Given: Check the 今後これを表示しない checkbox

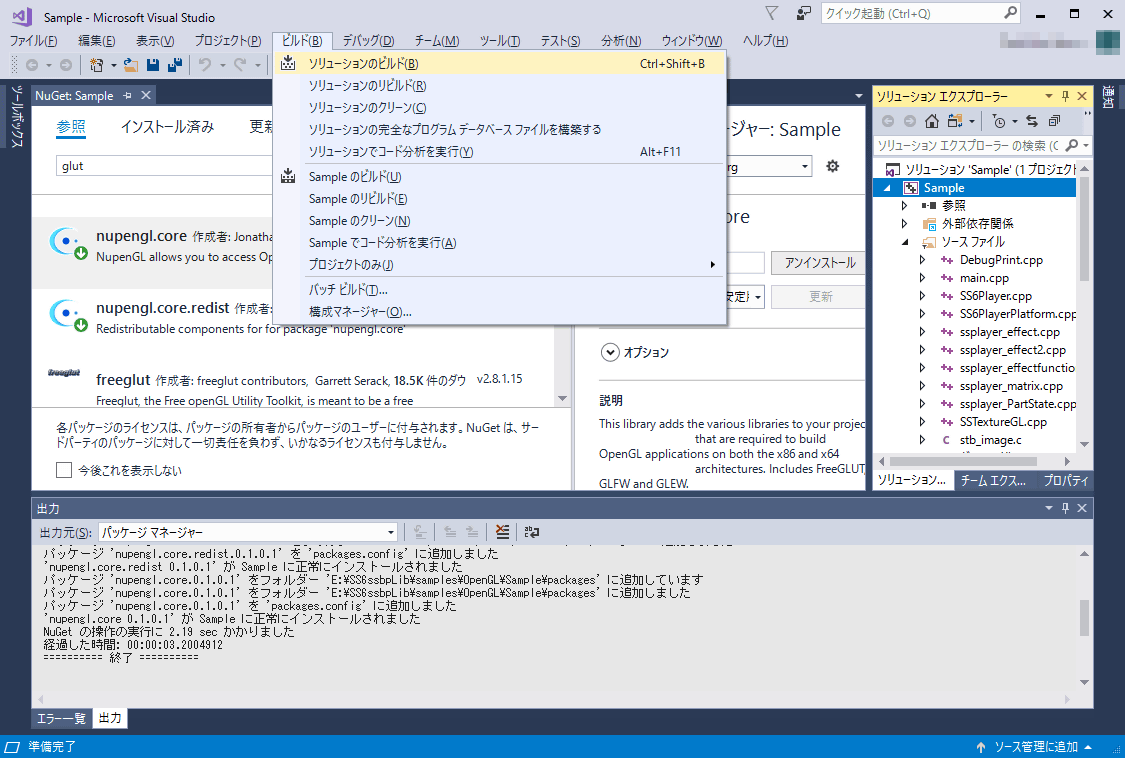Looking at the screenshot, I should tap(64, 470).
